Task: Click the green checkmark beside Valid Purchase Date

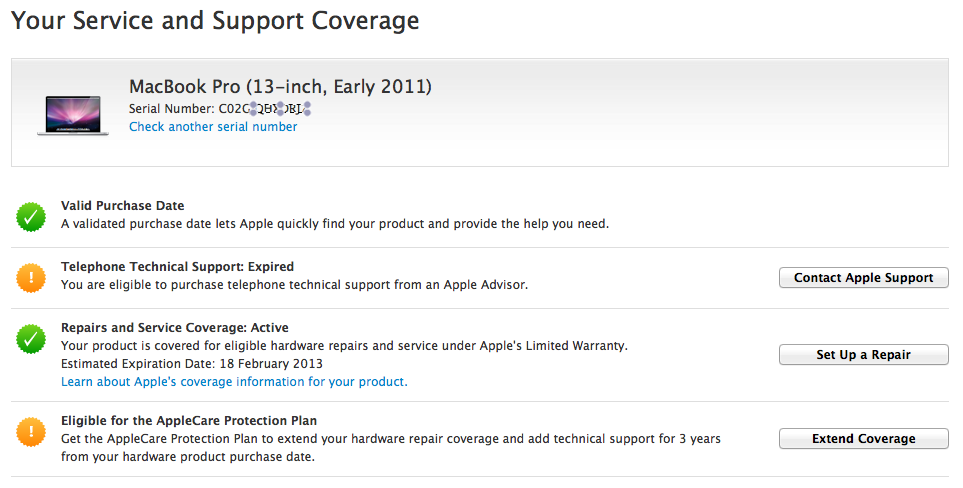Action: (31, 216)
